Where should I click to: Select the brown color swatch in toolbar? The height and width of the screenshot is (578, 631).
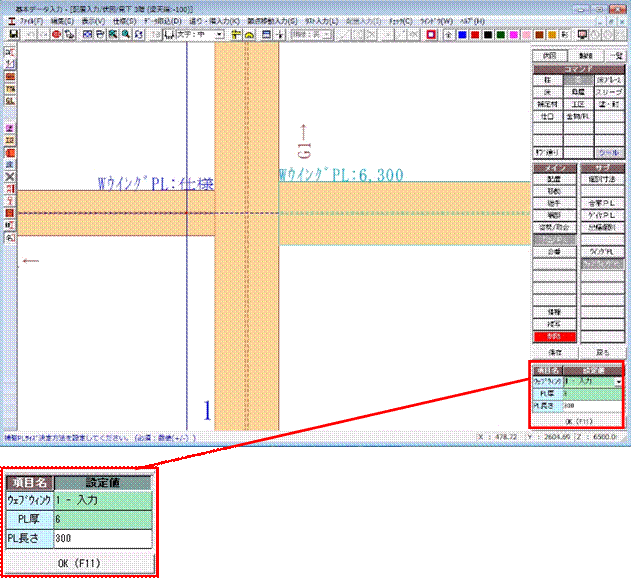(x=539, y=35)
